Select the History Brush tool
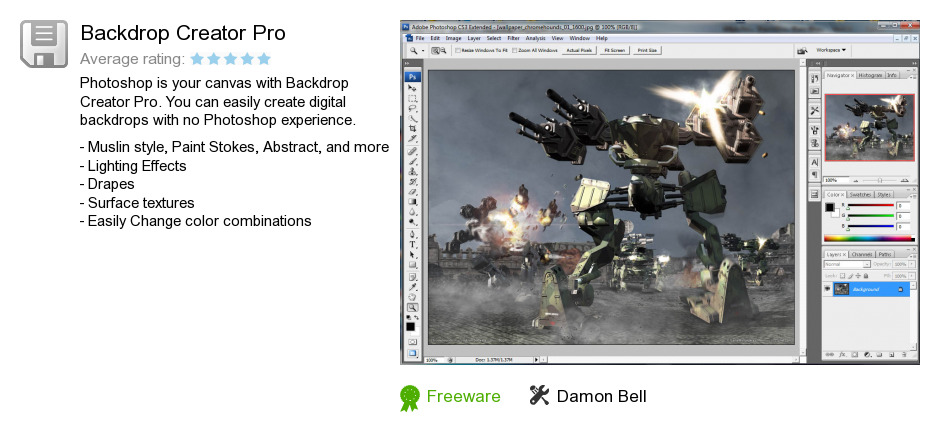The image size is (940, 442). coord(413,182)
